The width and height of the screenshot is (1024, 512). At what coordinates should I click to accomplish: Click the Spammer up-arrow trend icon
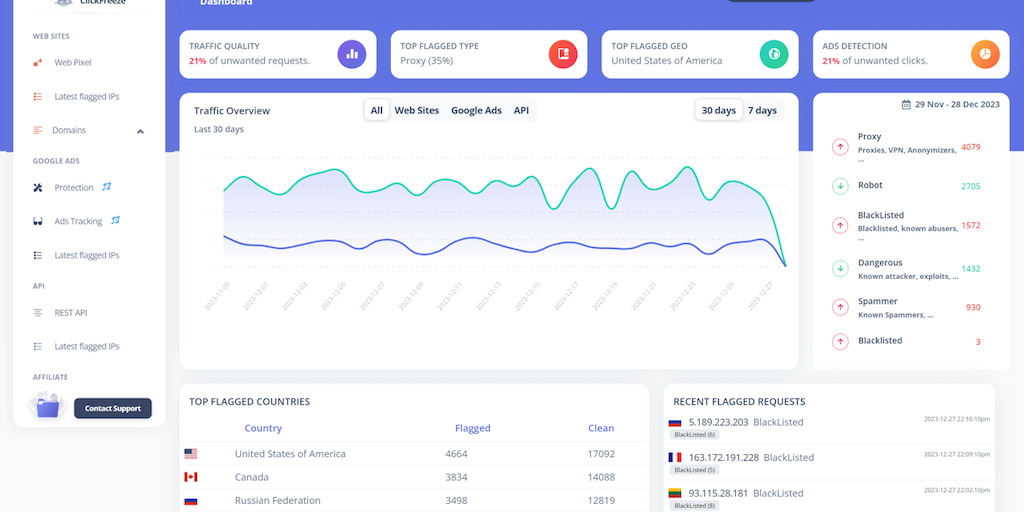840,307
